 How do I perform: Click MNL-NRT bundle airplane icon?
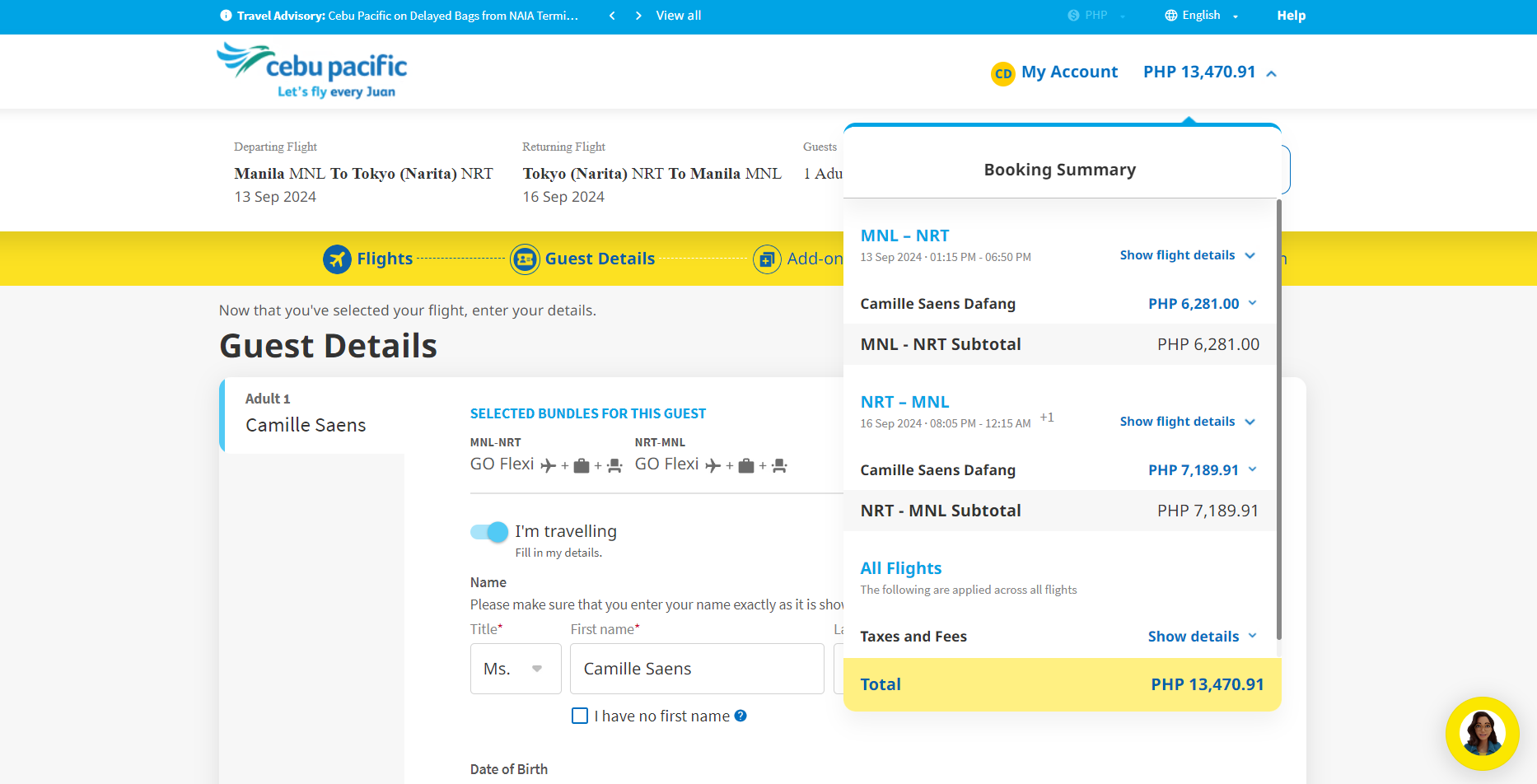click(x=549, y=465)
